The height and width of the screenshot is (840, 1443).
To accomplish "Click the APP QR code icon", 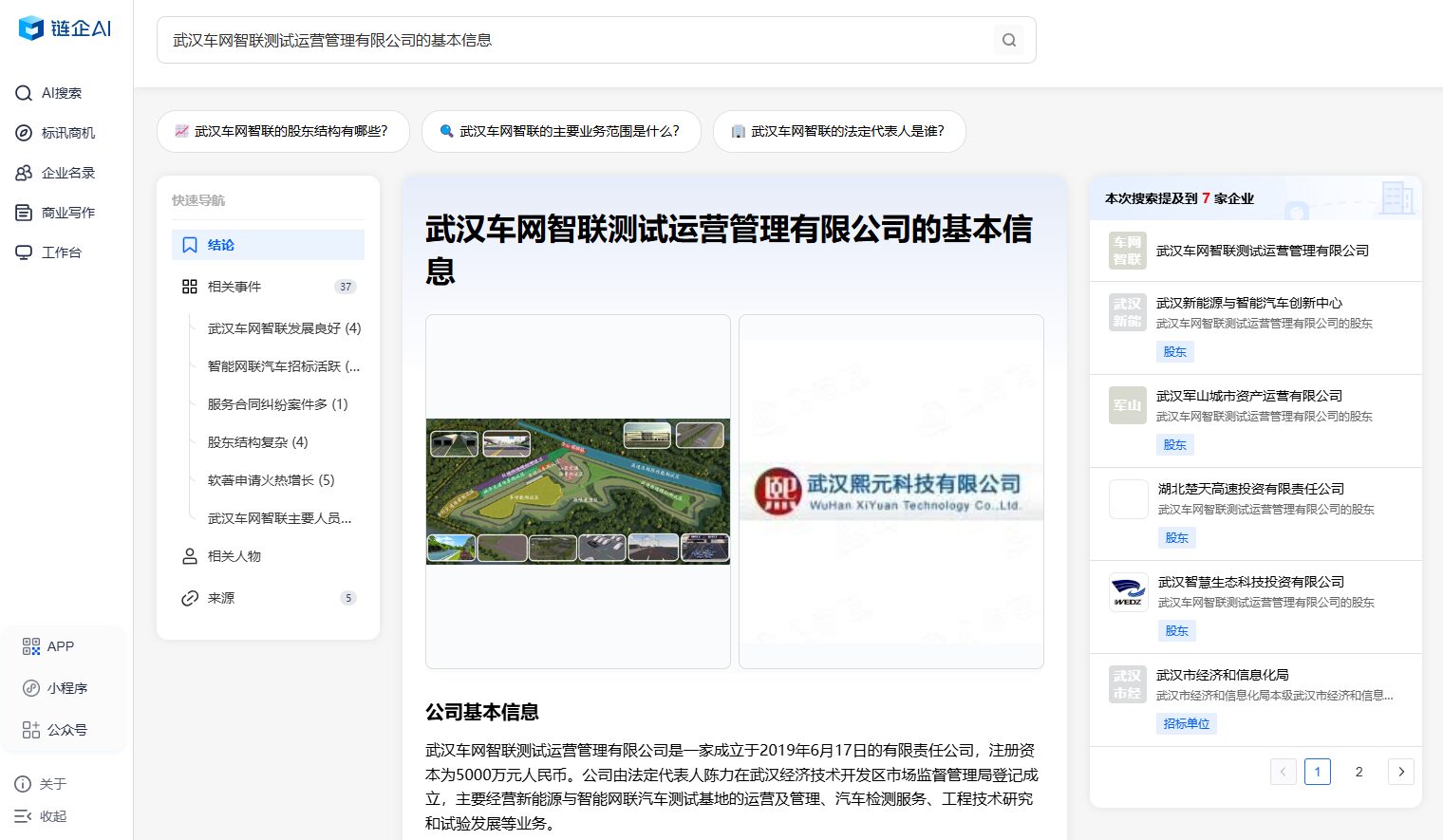I will [31, 646].
